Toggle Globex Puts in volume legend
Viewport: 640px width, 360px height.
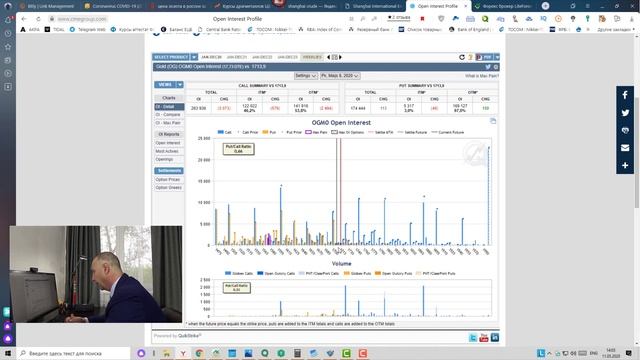357,273
